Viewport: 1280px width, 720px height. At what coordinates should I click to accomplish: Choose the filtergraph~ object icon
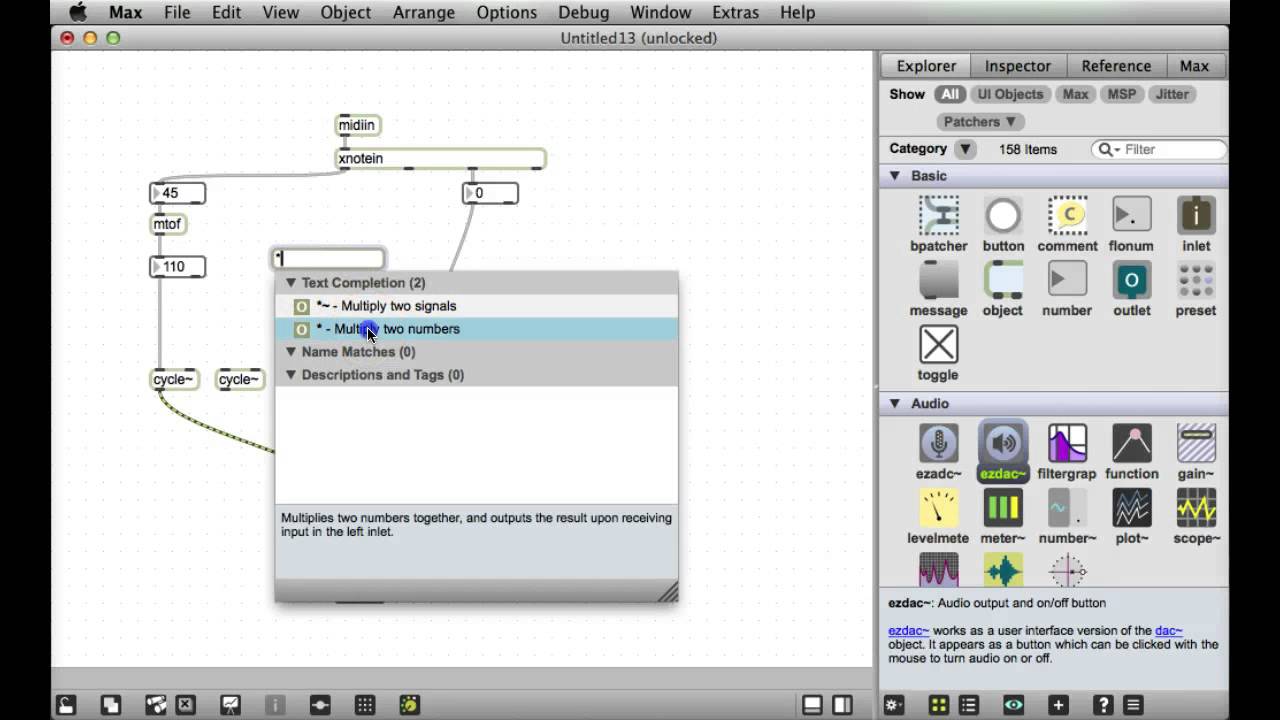(x=1067, y=444)
